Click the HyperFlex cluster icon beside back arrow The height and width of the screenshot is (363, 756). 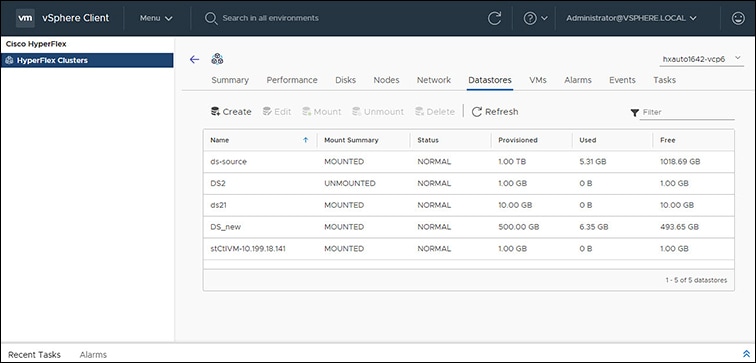tap(217, 59)
